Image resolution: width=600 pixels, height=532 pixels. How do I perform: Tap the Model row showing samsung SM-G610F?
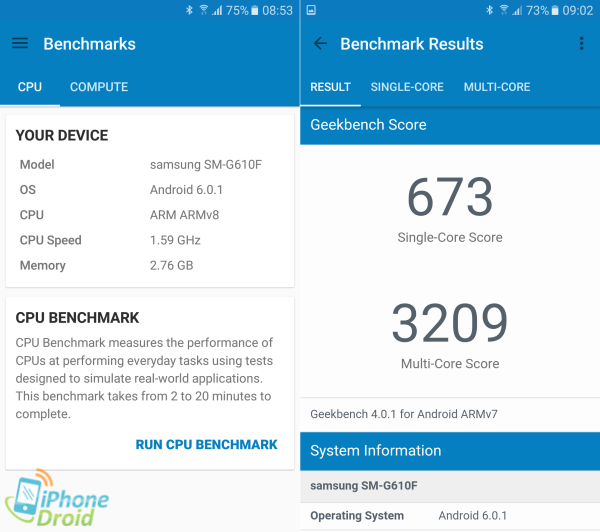click(x=150, y=164)
